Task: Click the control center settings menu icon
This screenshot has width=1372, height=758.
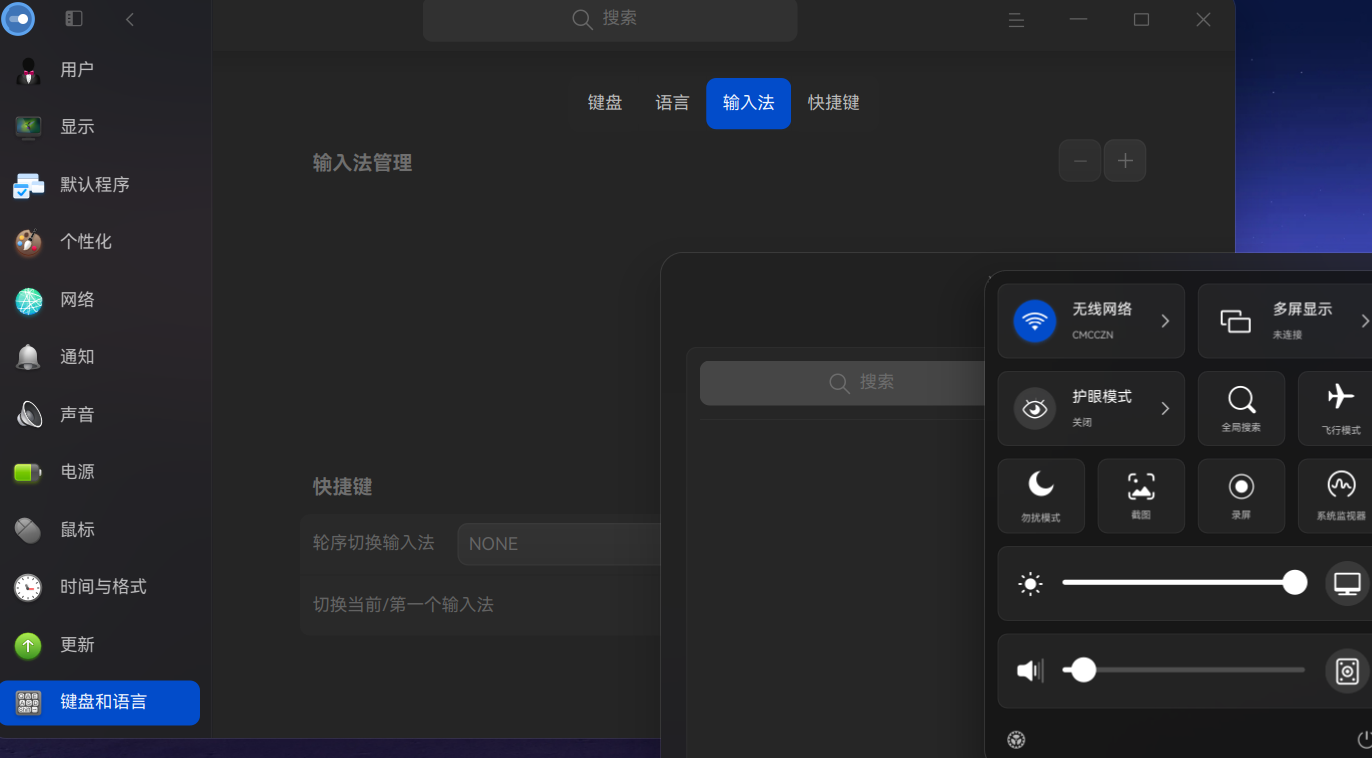Action: pyautogui.click(x=1016, y=19)
